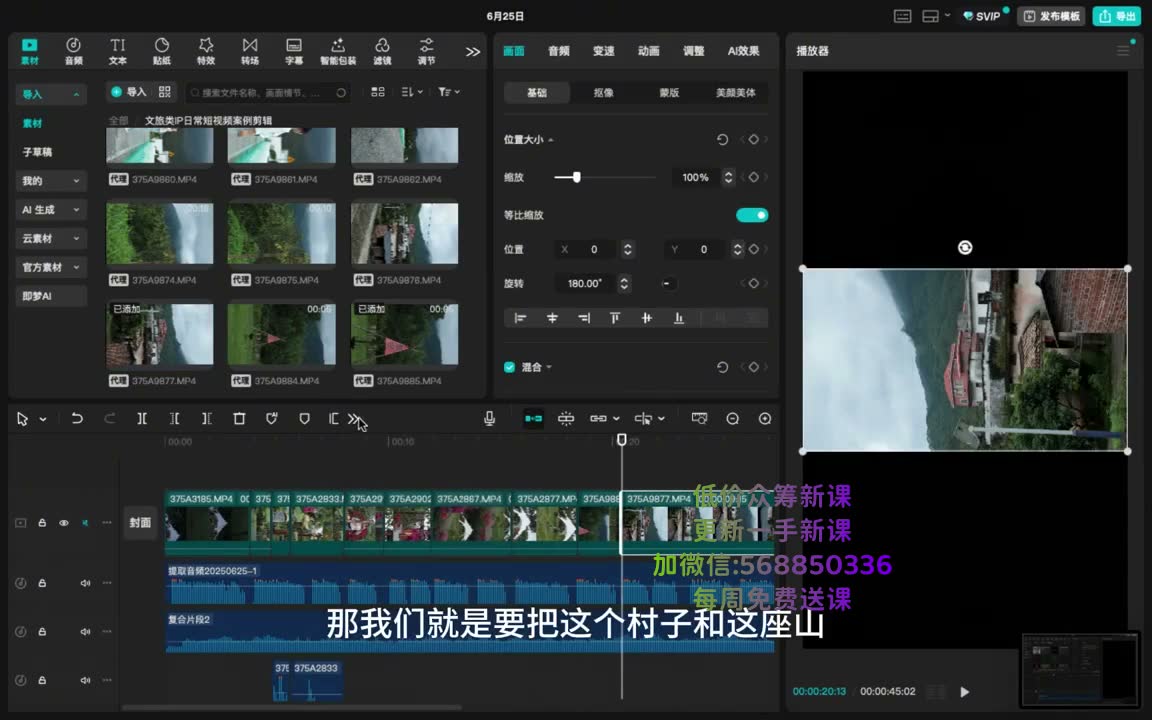The height and width of the screenshot is (720, 1152).
Task: Show more top toolbar tabs with double chevron
Action: (x=472, y=51)
